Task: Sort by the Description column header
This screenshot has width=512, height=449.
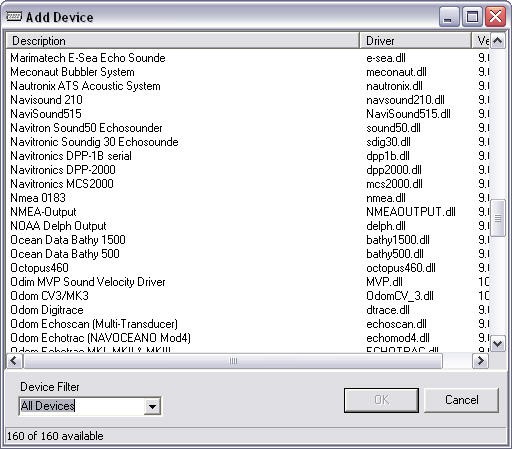Action: point(183,41)
